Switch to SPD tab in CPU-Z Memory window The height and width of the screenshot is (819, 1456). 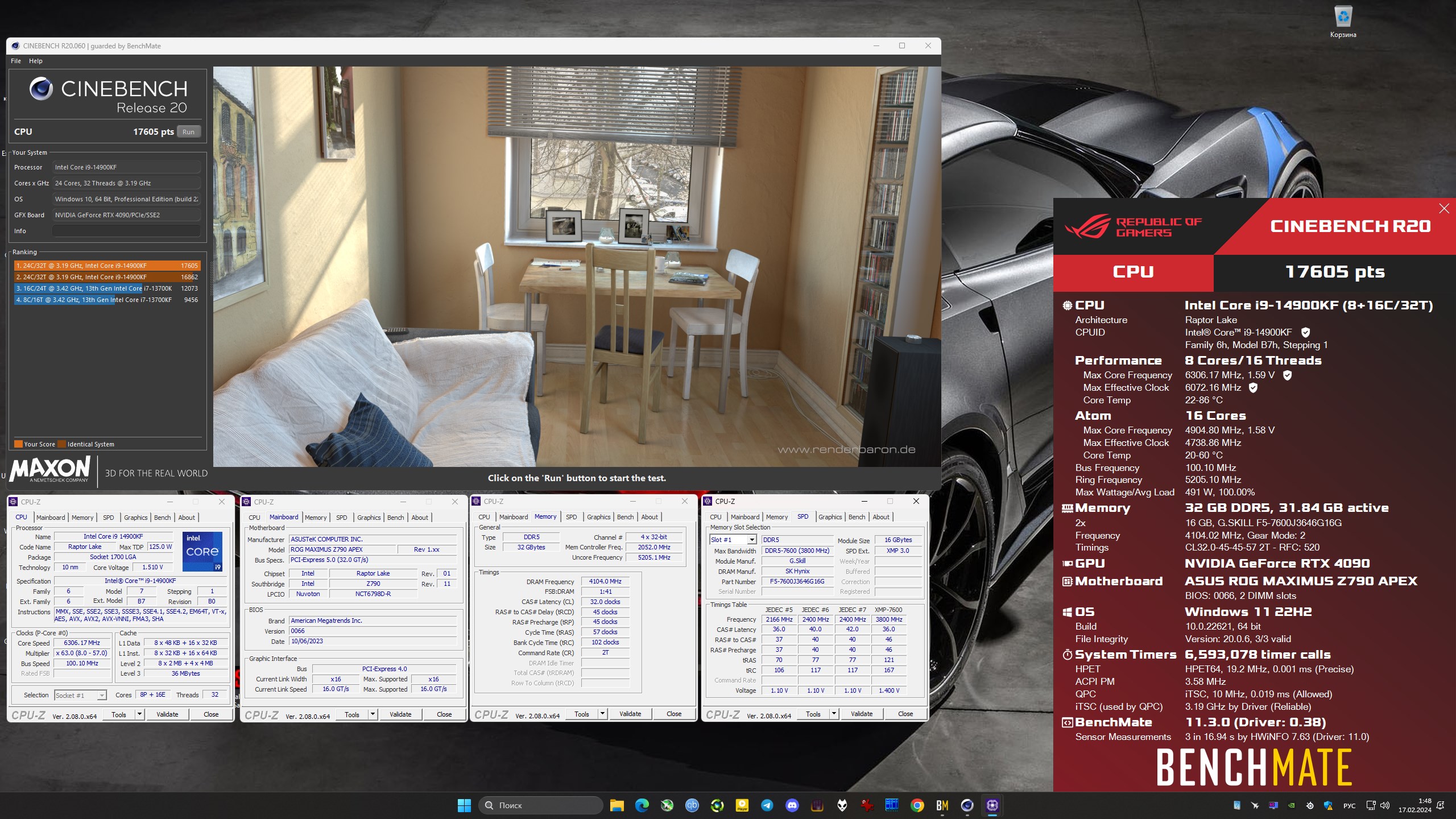(571, 517)
